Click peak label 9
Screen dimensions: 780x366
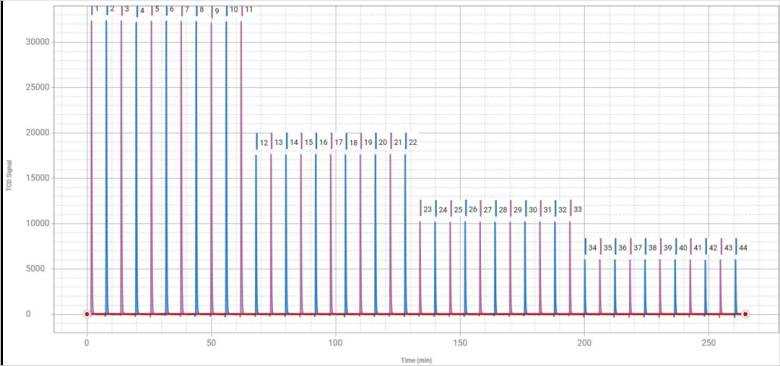216,10
